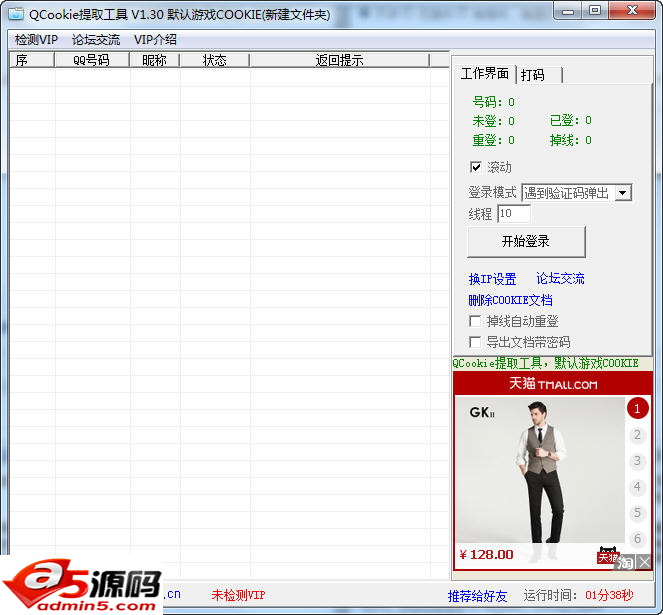Click the Taobao icon on the ad
This screenshot has height=615, width=663.
[x=626, y=562]
